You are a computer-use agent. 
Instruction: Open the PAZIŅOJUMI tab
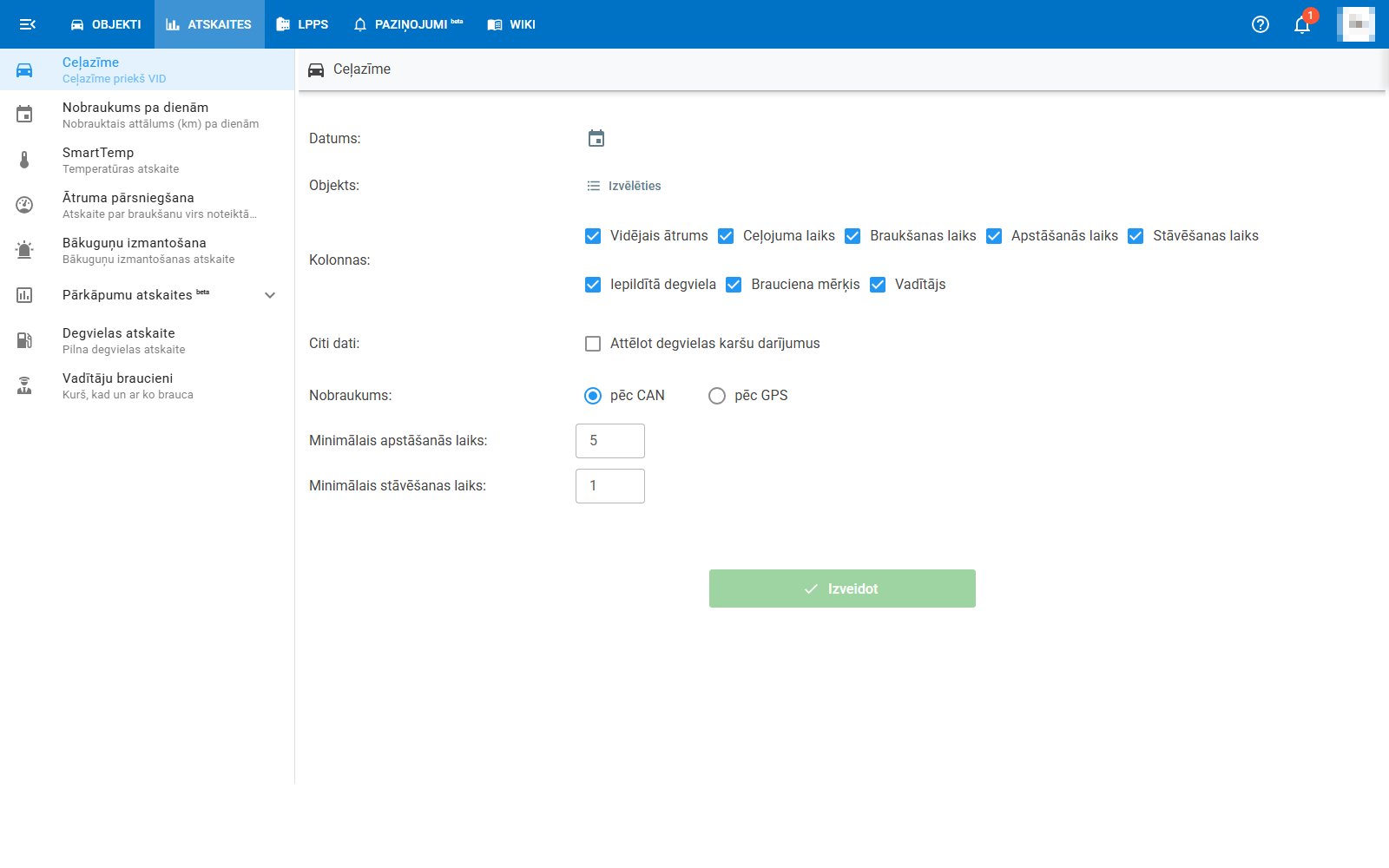coord(408,24)
